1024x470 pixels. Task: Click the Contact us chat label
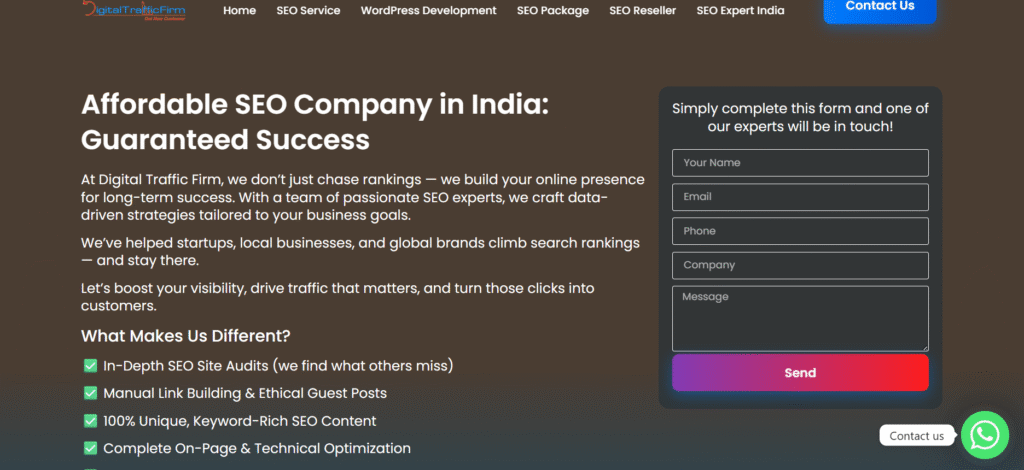(x=916, y=436)
